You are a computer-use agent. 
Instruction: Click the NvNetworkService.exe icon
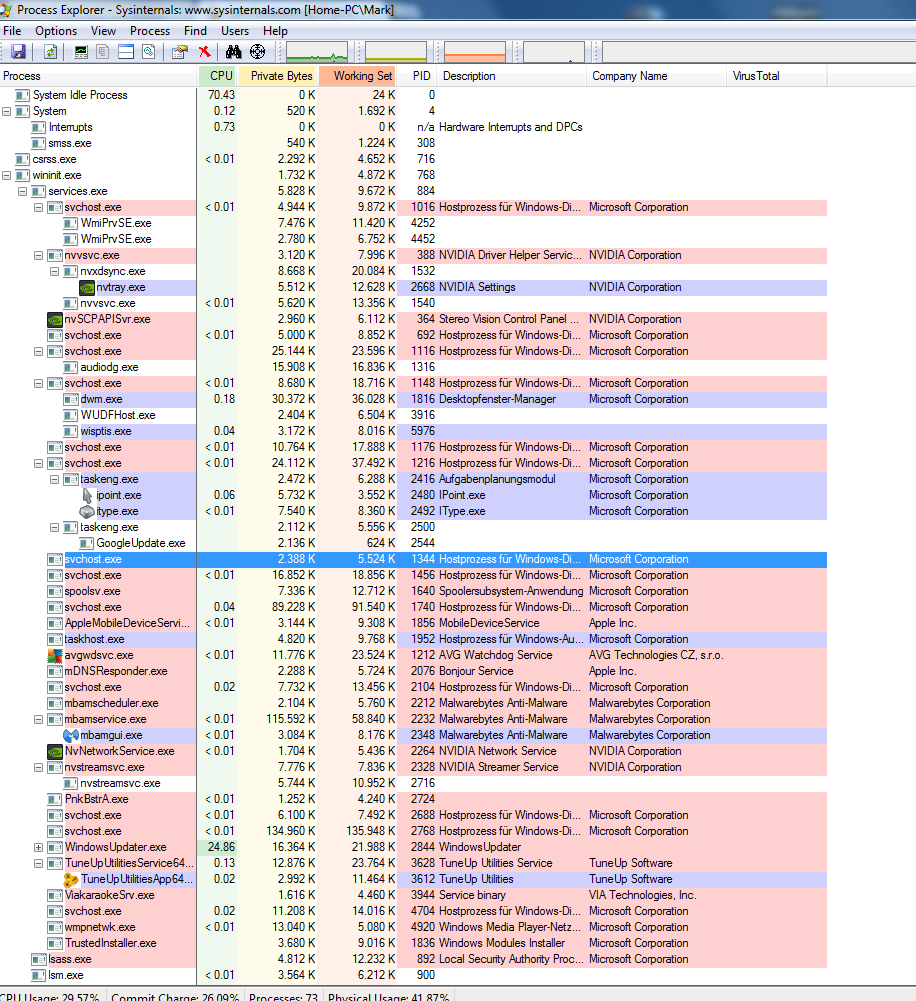coord(55,751)
